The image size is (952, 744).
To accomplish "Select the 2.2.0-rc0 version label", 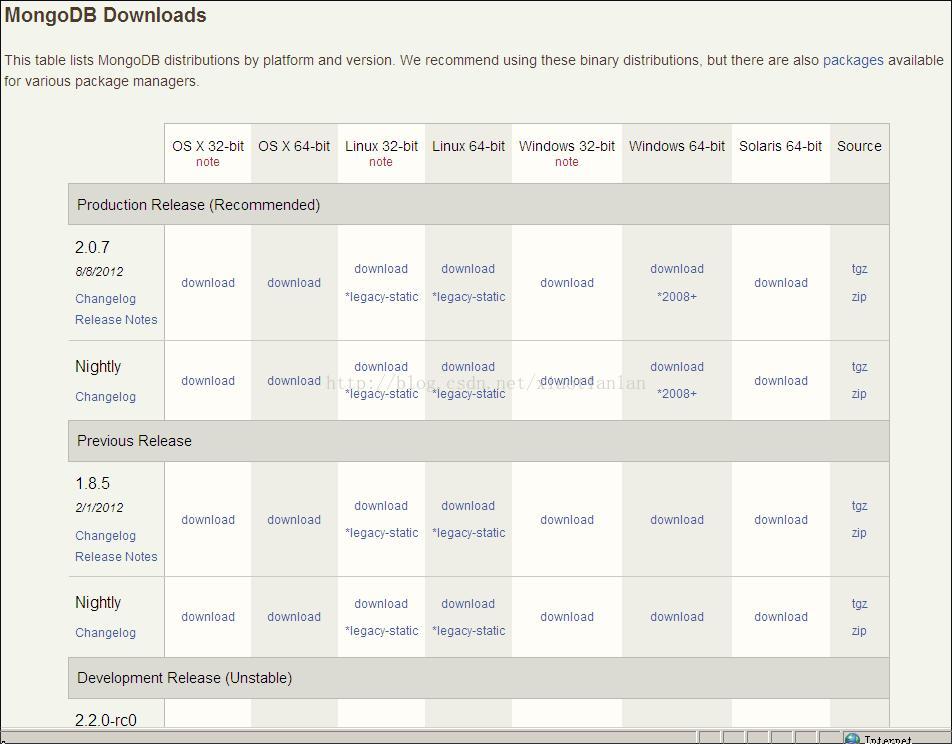I will pyautogui.click(x=106, y=720).
